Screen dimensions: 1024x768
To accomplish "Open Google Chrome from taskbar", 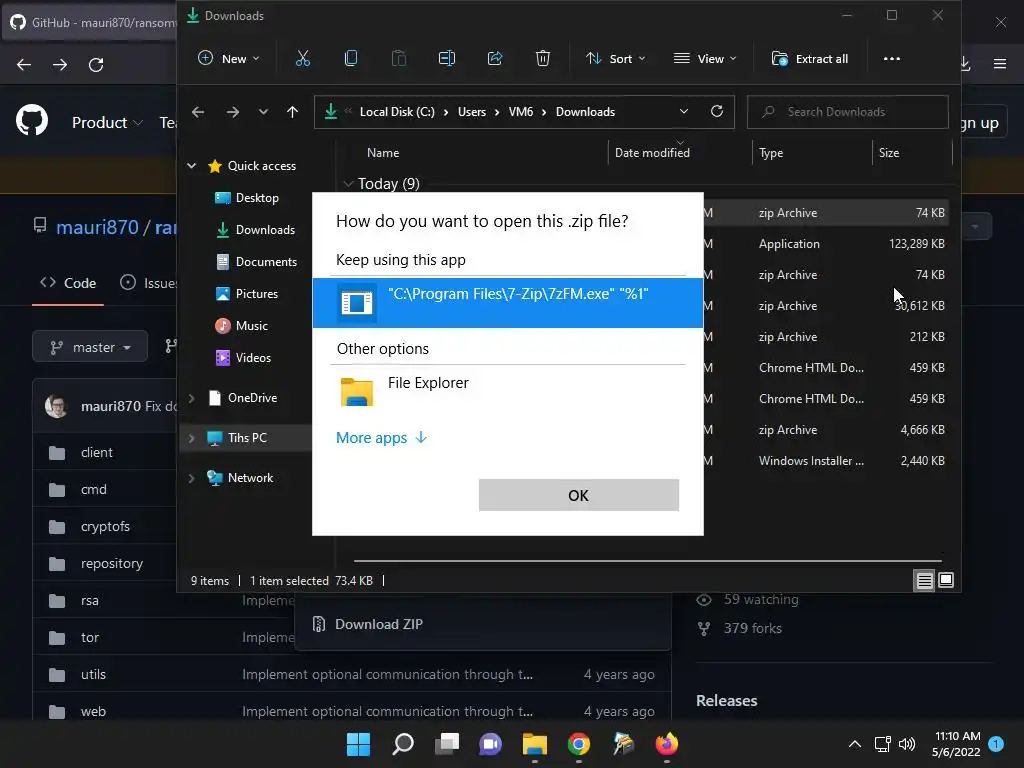I will pos(579,744).
